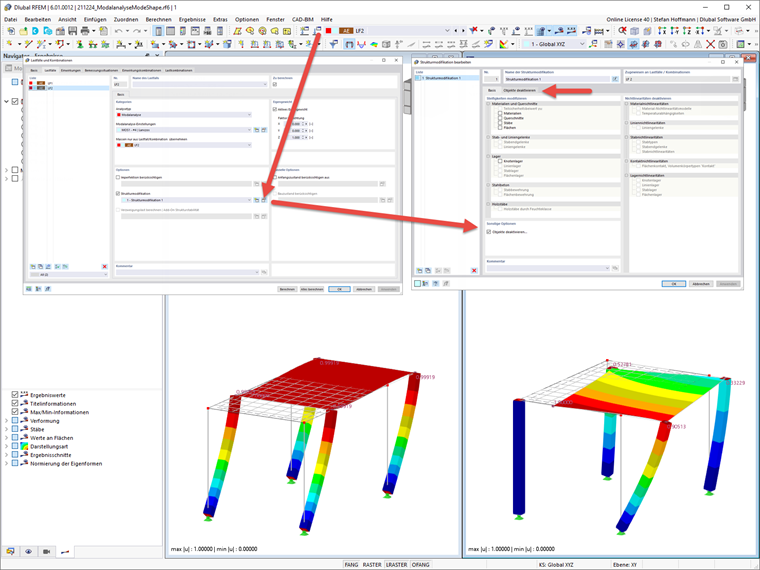Set view in X direction icon
The width and height of the screenshot is (760, 570).
point(662,31)
